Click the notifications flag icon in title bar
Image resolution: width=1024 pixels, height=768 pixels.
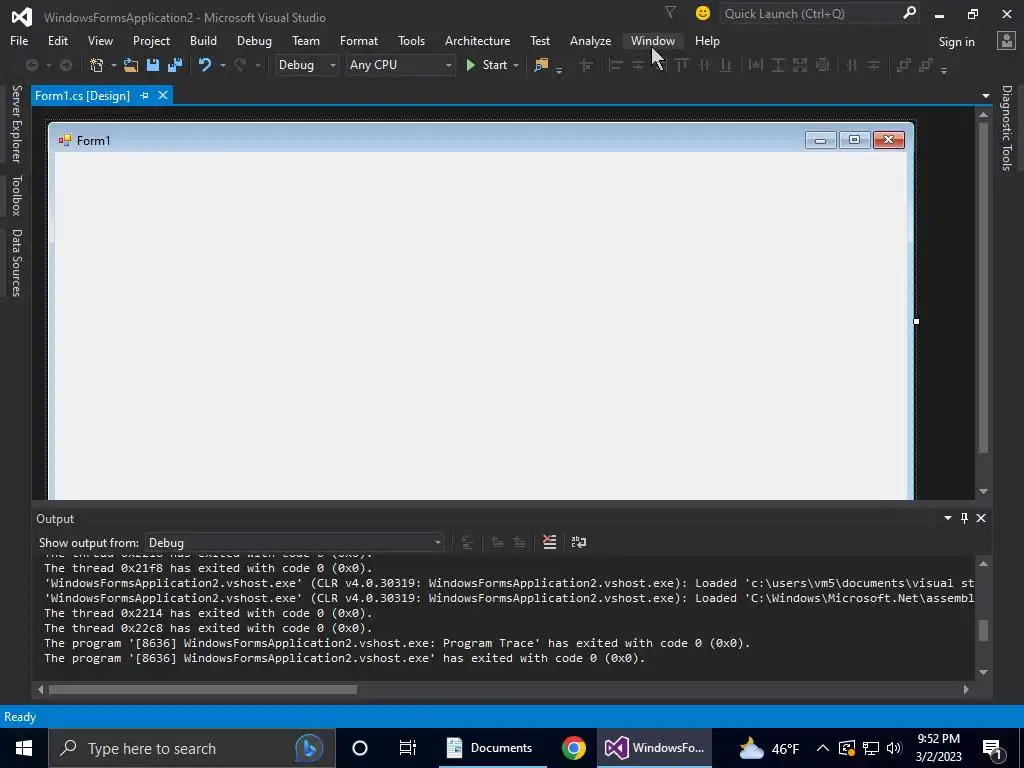click(671, 12)
